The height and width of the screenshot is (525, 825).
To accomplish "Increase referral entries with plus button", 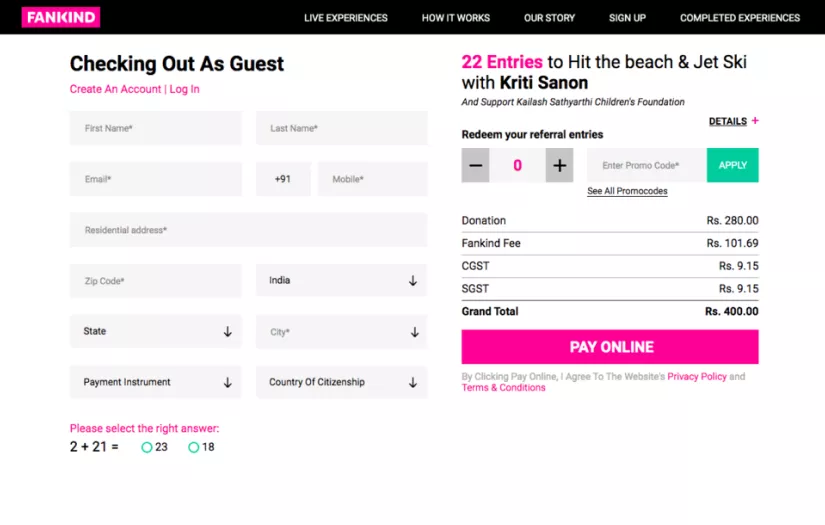I will [559, 165].
